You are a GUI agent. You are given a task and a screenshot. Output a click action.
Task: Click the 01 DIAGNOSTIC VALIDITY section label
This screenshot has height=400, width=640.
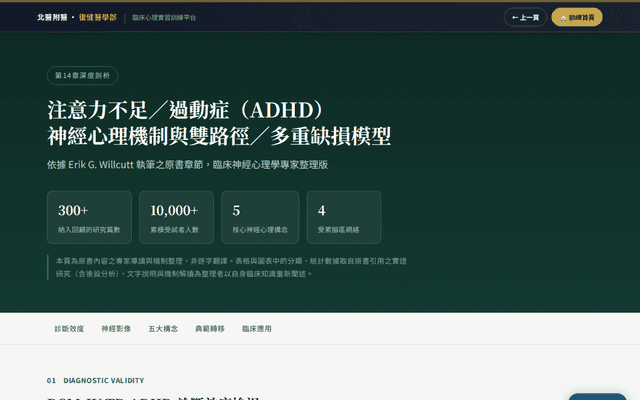96,380
